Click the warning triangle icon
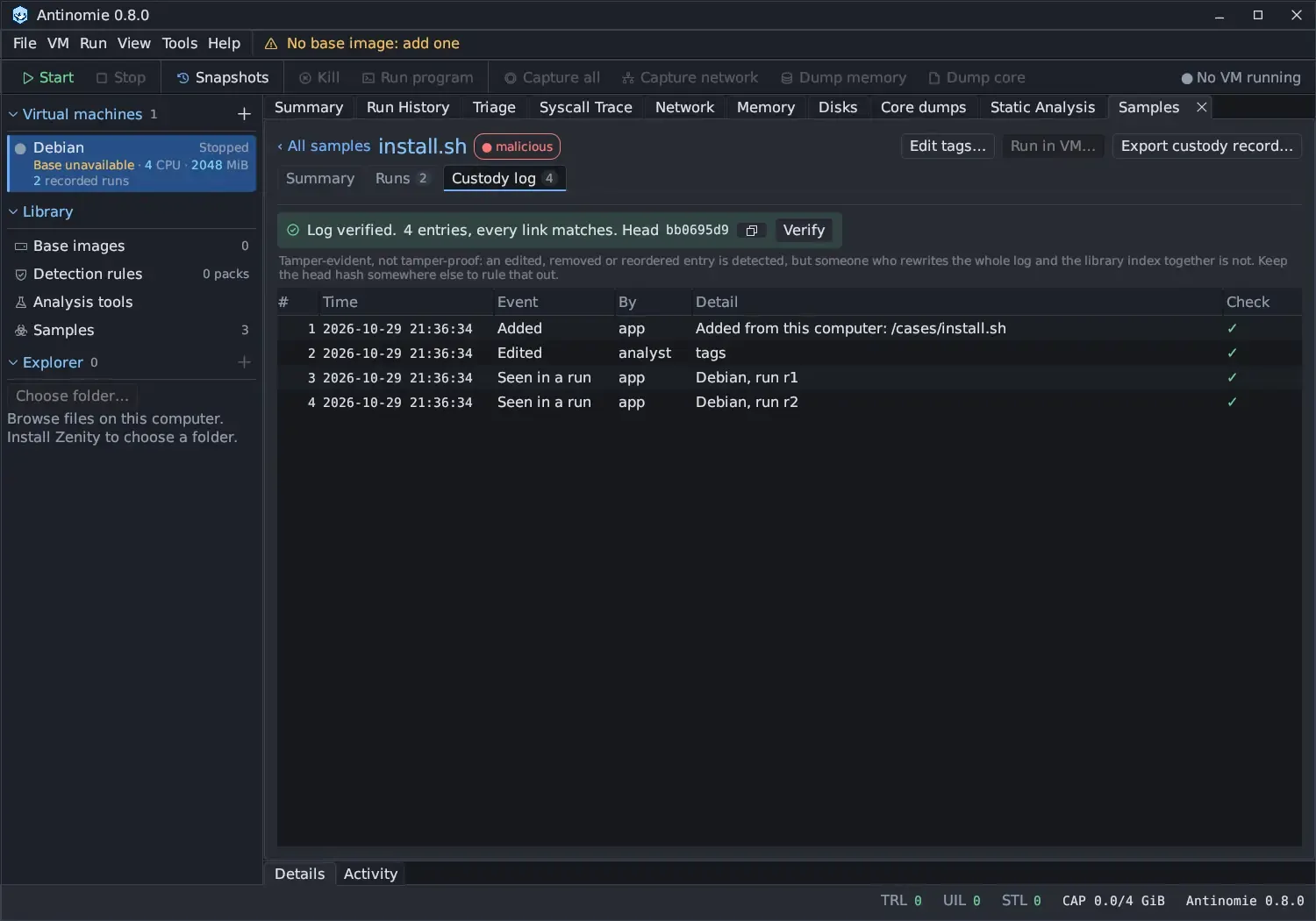1316x921 pixels. [x=271, y=44]
